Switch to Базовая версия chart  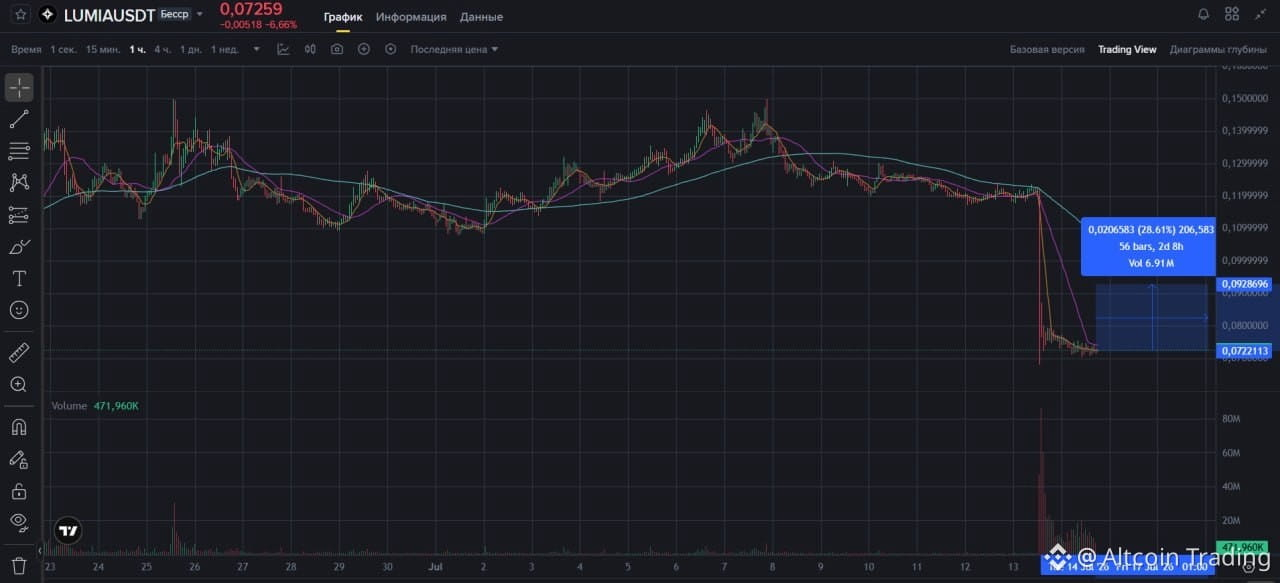pos(1047,49)
